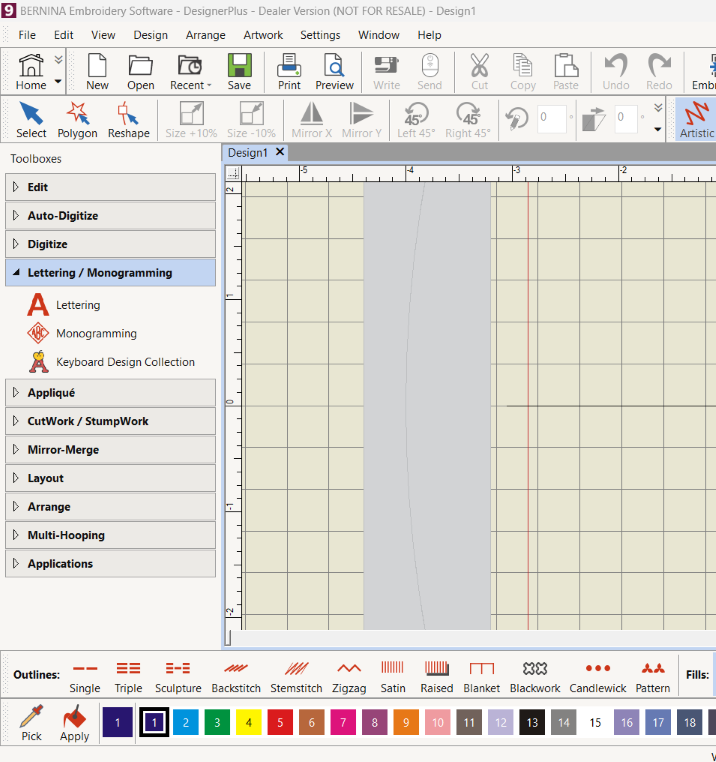Screen dimensions: 716x762
Task: Toggle the Artistic view mode
Action: tap(697, 119)
